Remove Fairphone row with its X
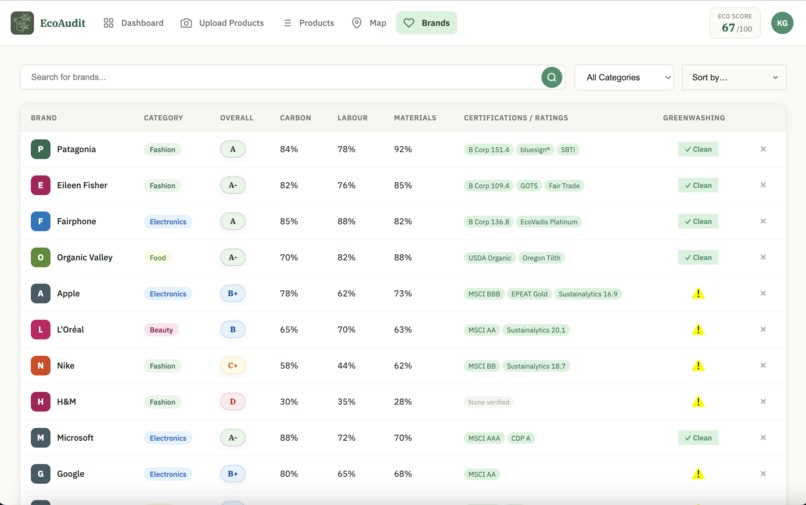This screenshot has height=505, width=806. pyautogui.click(x=763, y=221)
